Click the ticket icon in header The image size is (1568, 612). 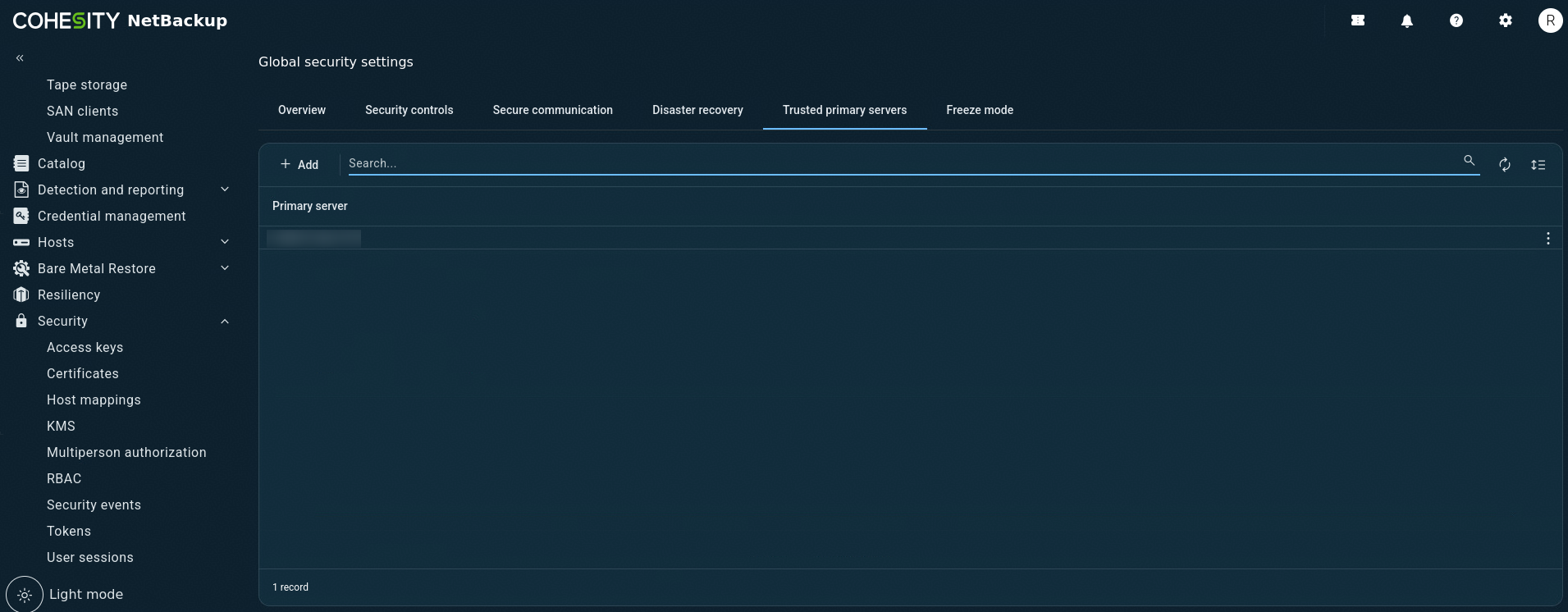pyautogui.click(x=1358, y=21)
